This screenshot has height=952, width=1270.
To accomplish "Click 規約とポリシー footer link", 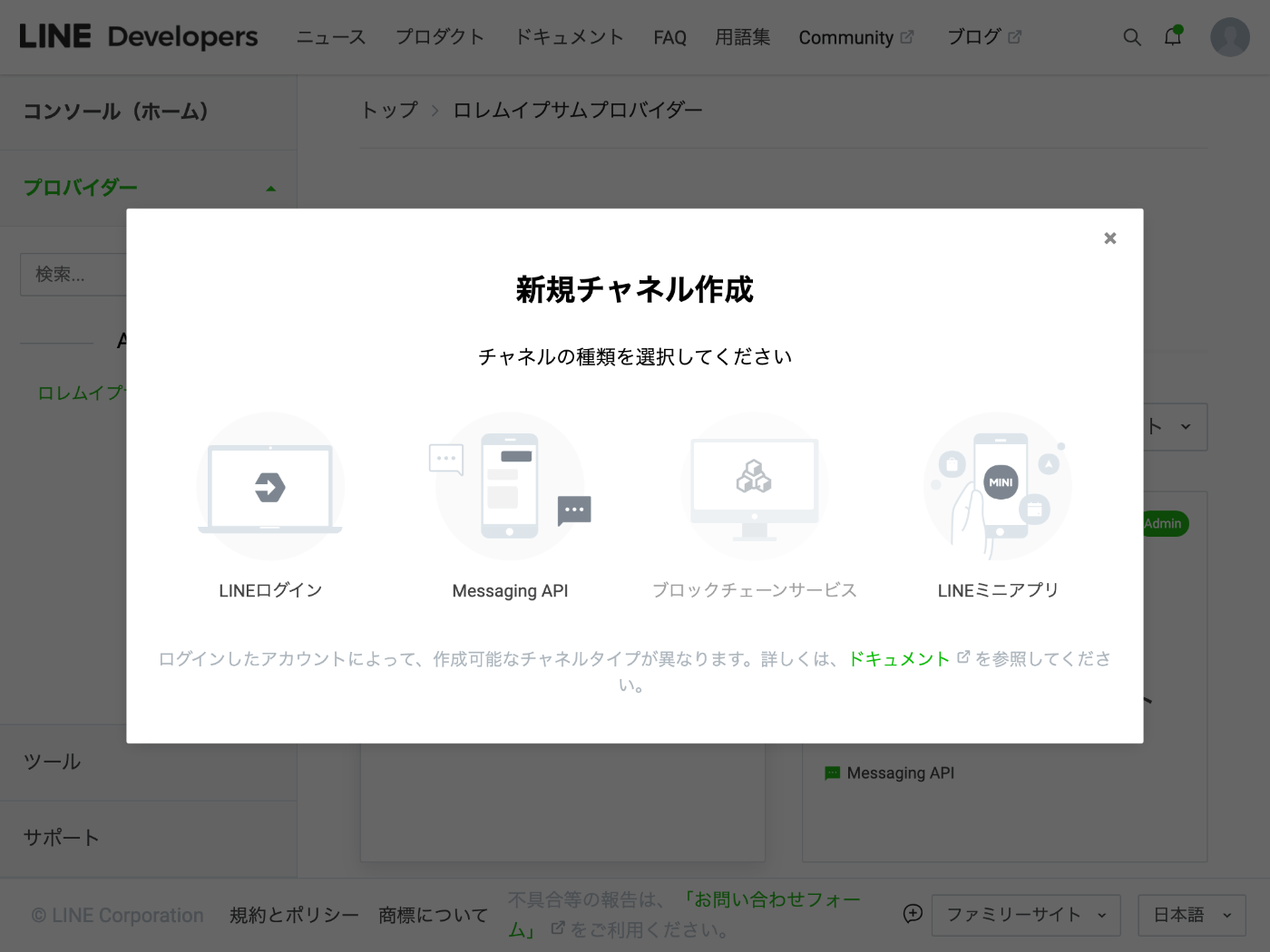I will click(x=294, y=915).
